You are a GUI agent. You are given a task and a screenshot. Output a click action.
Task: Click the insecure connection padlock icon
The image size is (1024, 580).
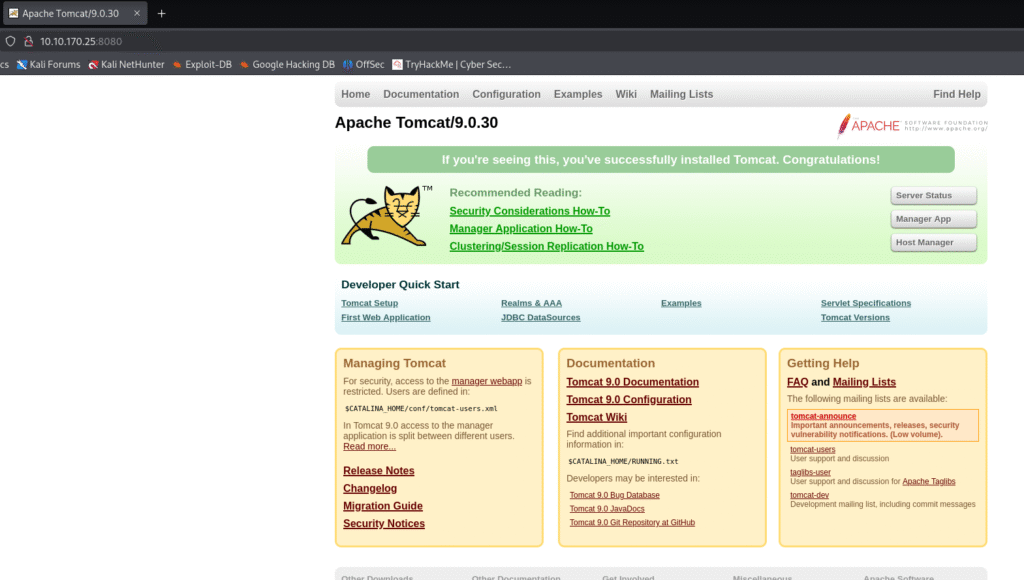click(x=28, y=41)
